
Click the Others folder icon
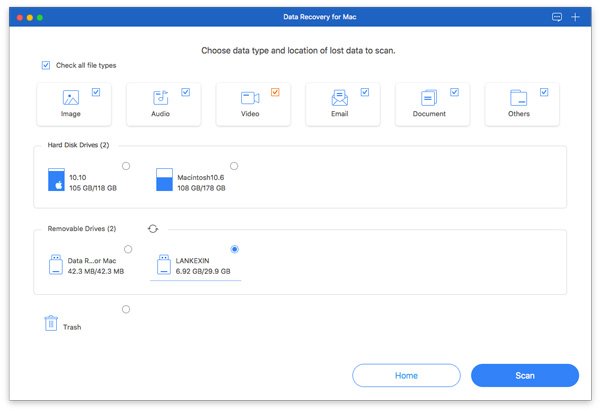518,98
